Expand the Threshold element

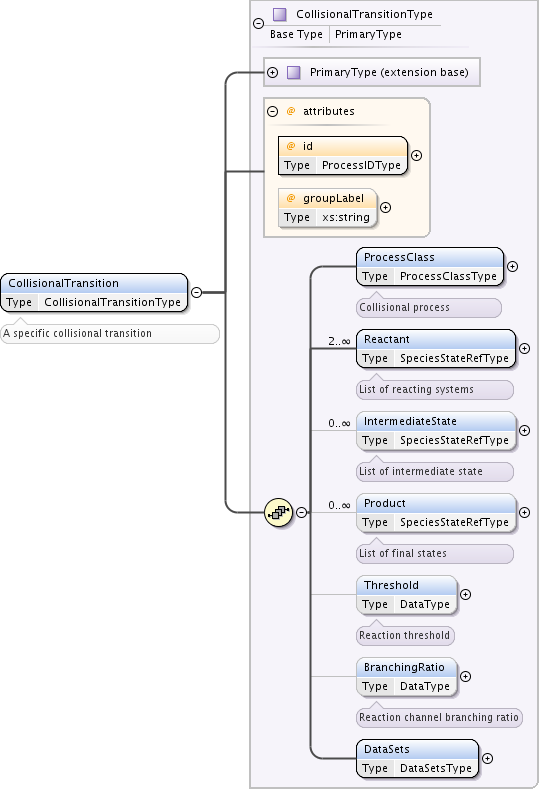pyautogui.click(x=465, y=594)
